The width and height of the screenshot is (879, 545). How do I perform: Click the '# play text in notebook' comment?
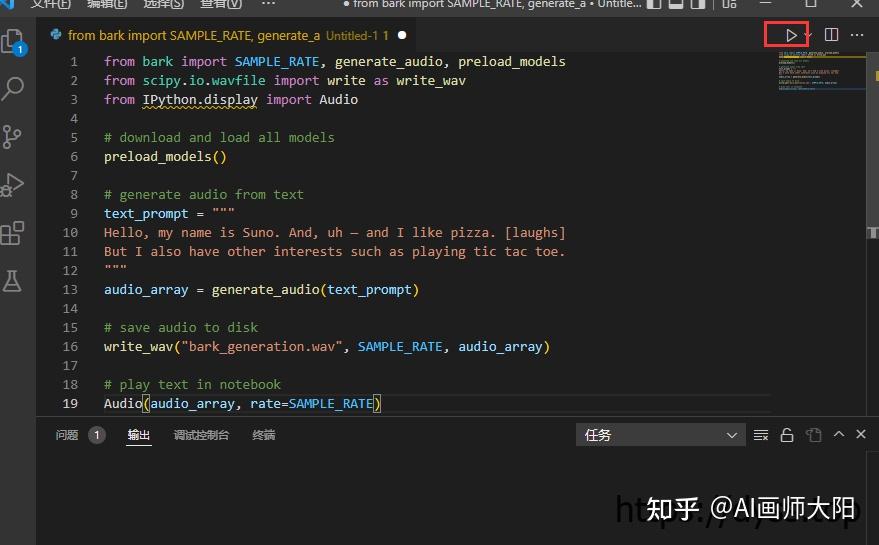point(192,385)
